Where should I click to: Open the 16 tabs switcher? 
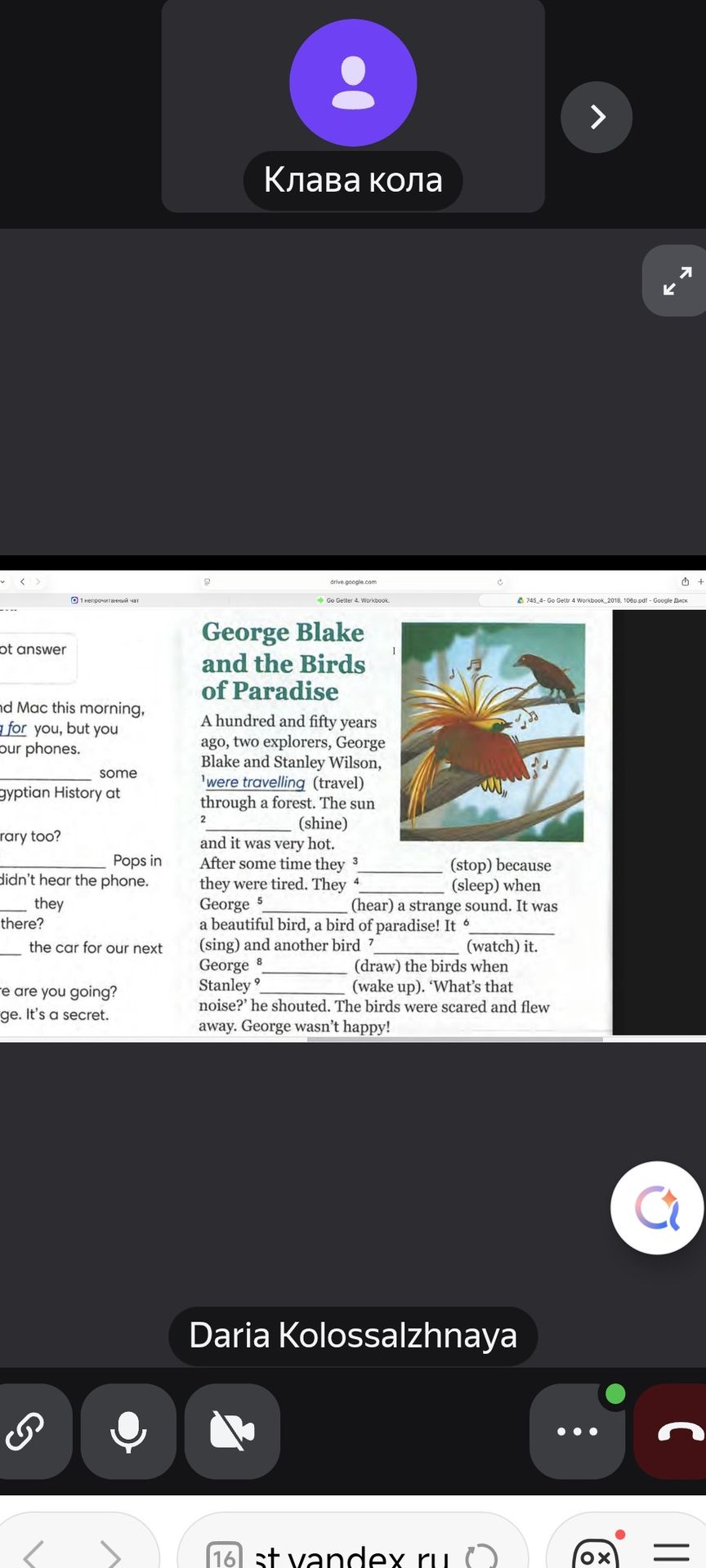(224, 1555)
